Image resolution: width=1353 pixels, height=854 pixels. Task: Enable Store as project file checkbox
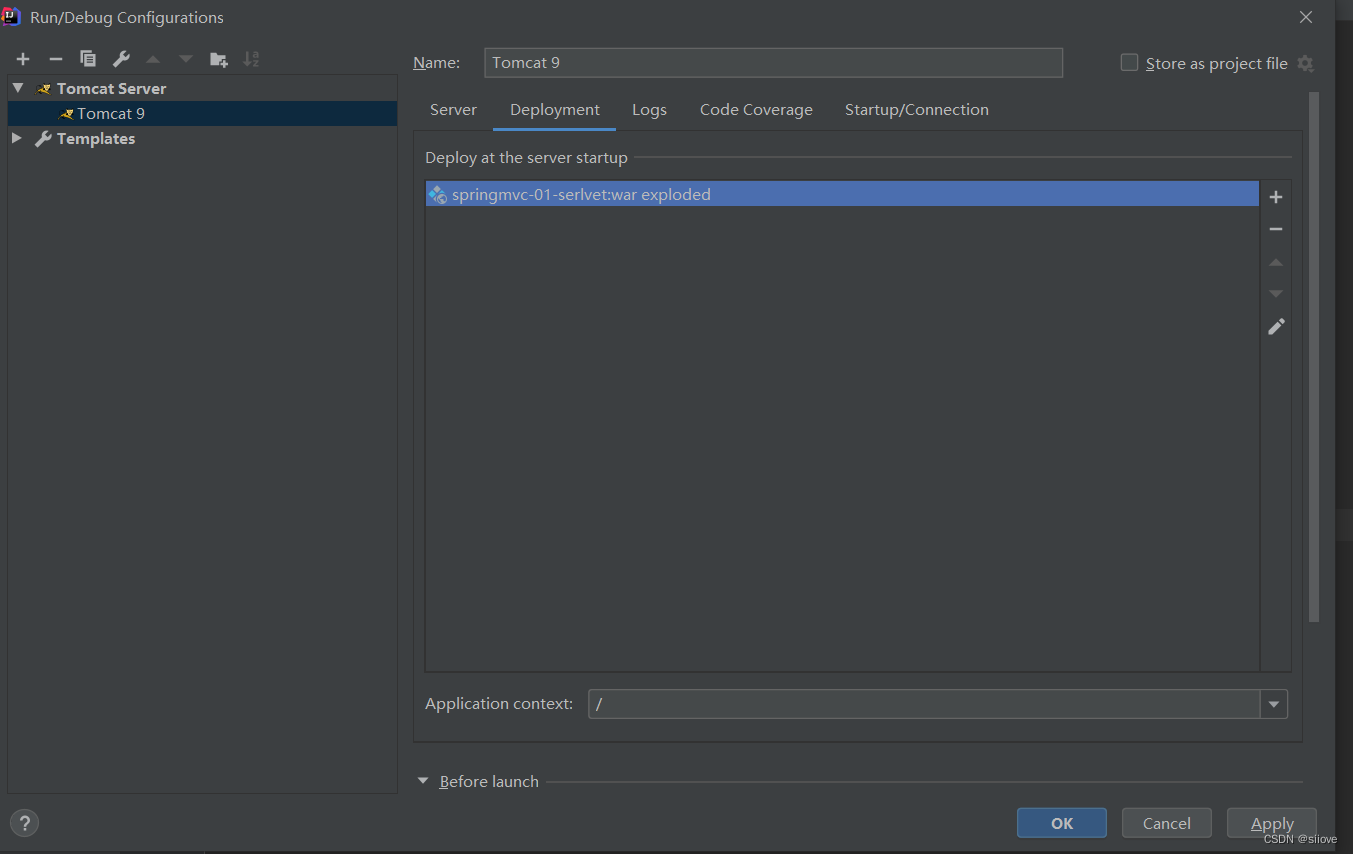[1129, 62]
